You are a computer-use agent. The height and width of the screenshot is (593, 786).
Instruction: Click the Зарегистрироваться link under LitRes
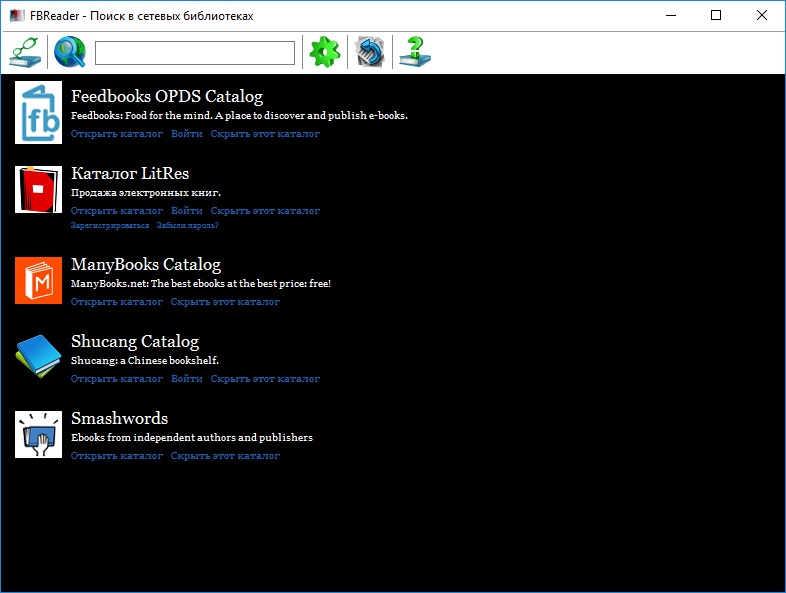pos(110,226)
